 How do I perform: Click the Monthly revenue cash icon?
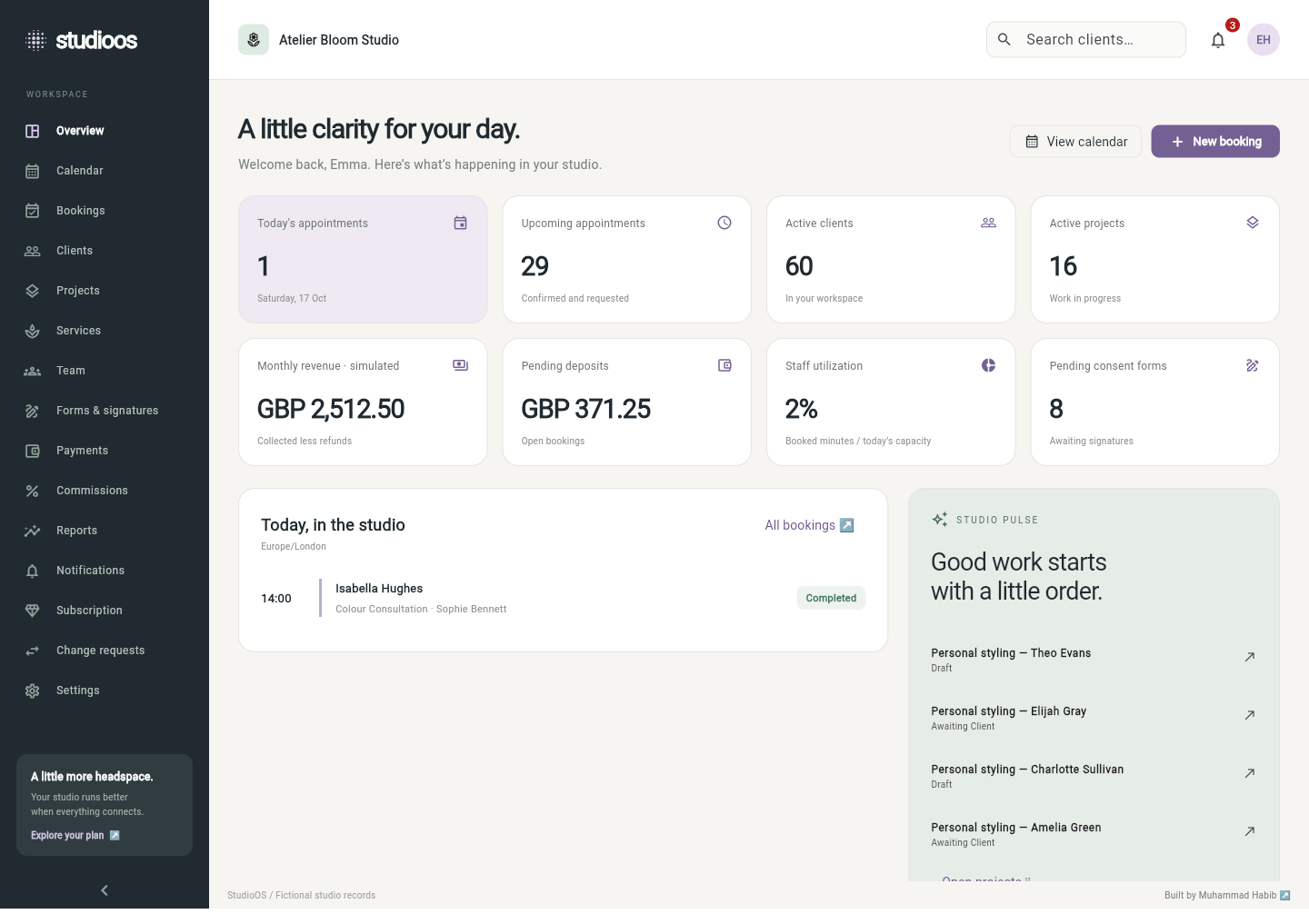[x=461, y=365]
